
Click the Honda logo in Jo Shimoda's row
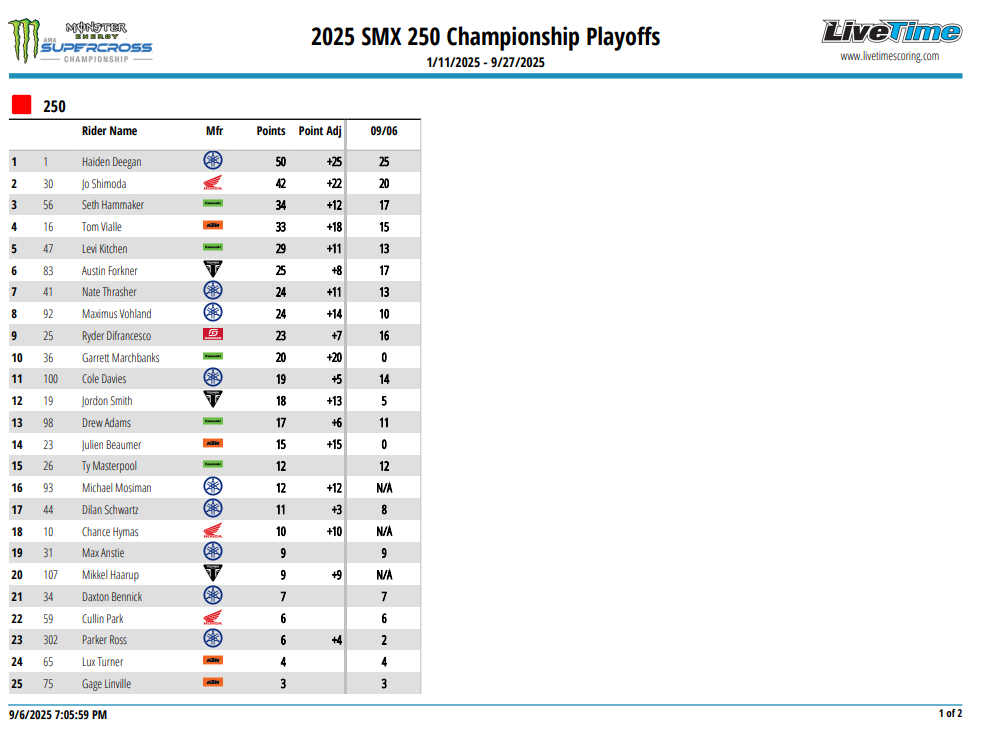point(213,183)
